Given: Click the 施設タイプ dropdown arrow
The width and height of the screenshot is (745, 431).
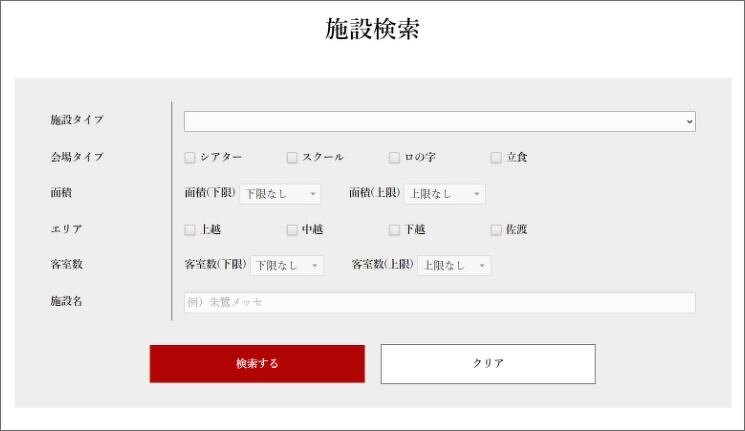Looking at the screenshot, I should (689, 121).
